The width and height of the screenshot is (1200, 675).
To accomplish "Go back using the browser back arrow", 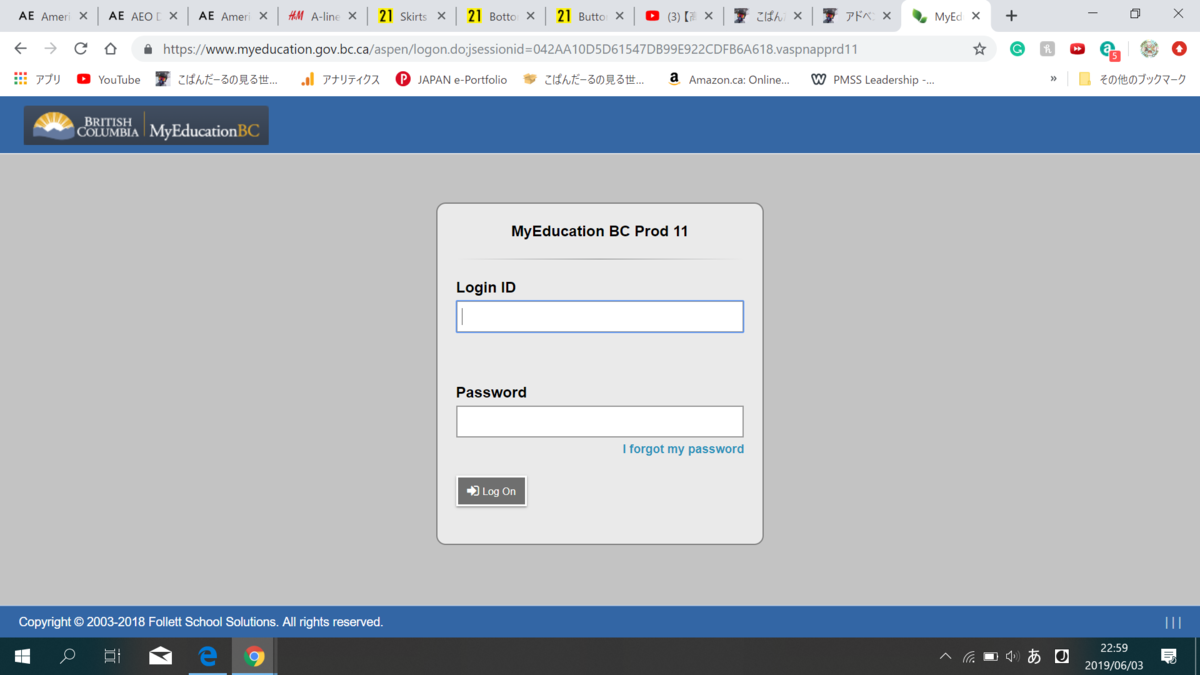I will click(21, 49).
